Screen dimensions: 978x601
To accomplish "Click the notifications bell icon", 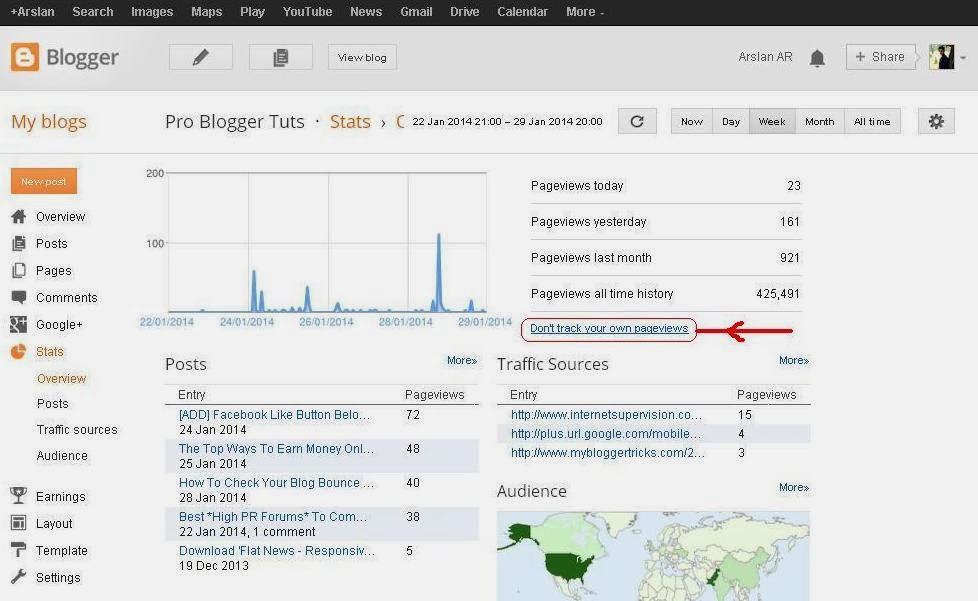I will pyautogui.click(x=817, y=58).
